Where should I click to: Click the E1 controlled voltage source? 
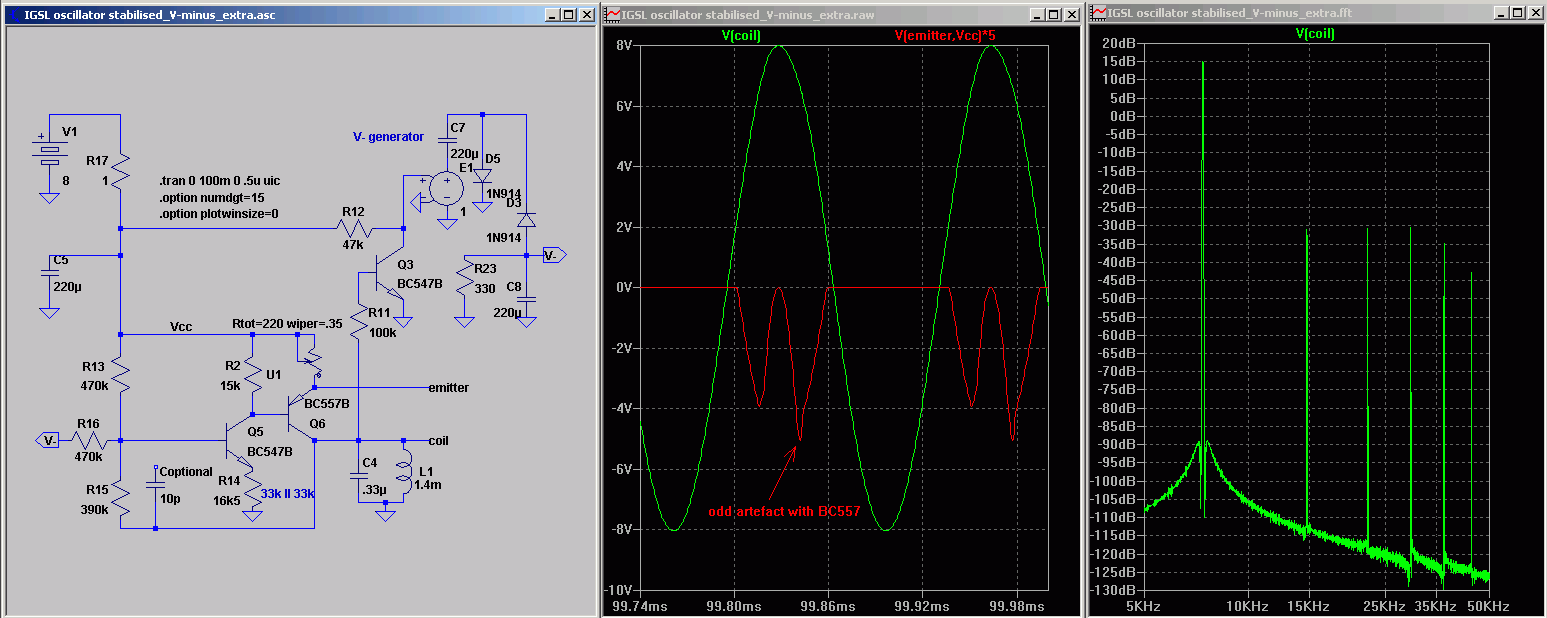445,187
